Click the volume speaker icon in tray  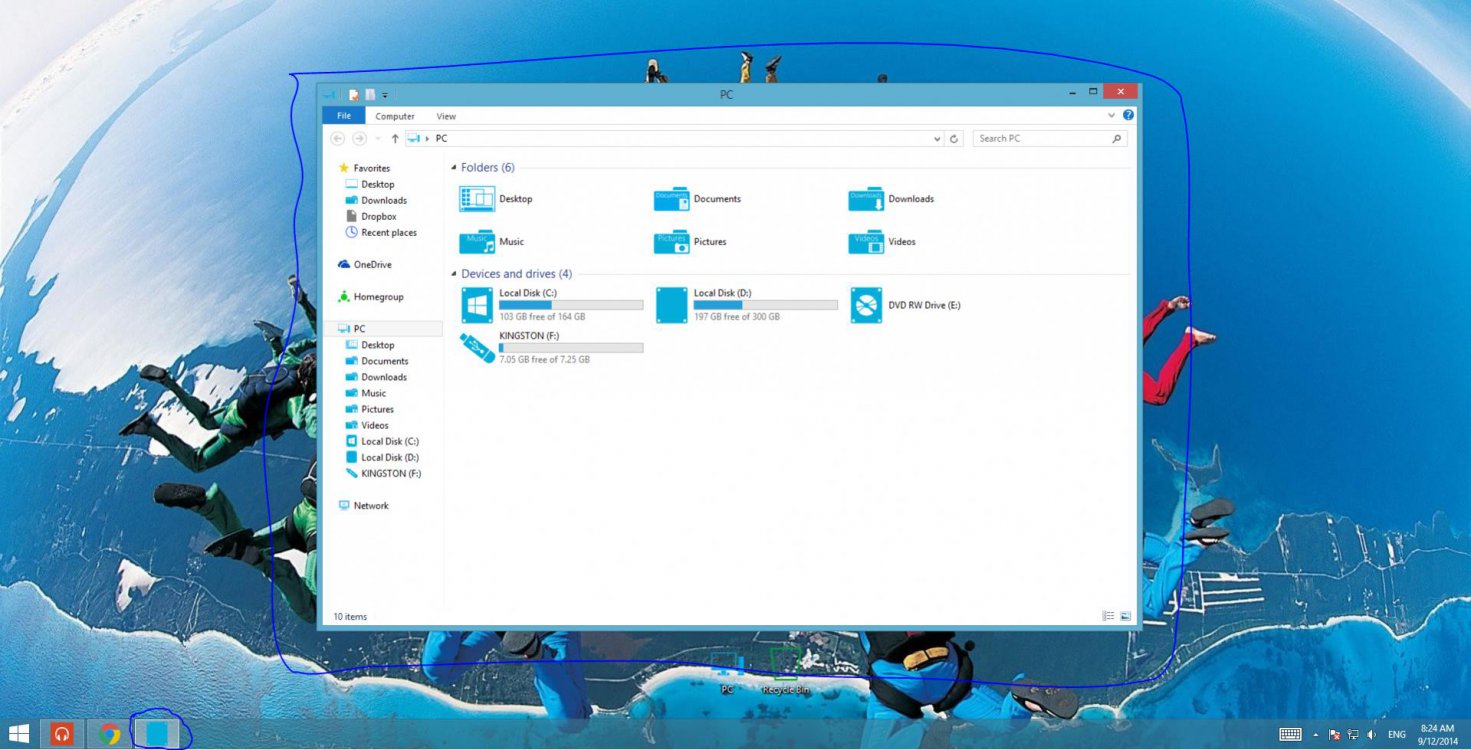tap(1371, 735)
